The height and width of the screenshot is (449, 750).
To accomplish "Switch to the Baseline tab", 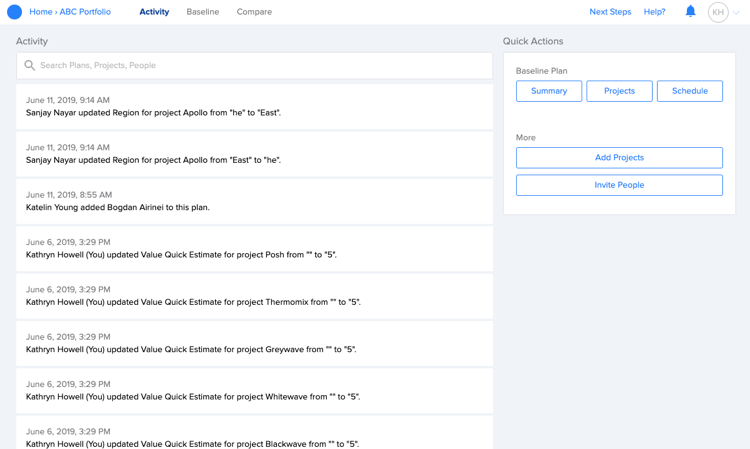I will coord(203,12).
